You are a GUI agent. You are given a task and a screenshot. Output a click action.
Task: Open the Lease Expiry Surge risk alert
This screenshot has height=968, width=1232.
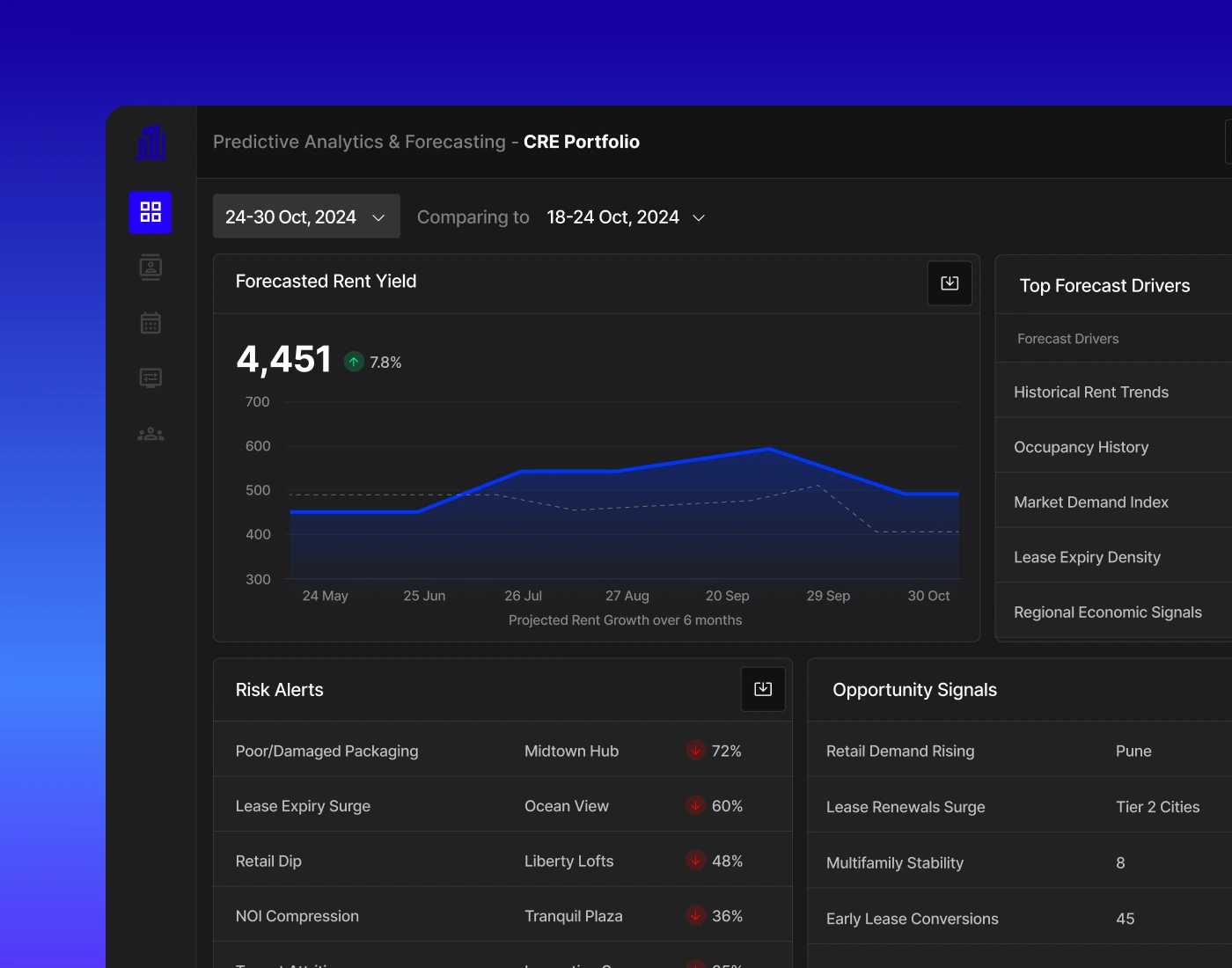click(x=502, y=806)
